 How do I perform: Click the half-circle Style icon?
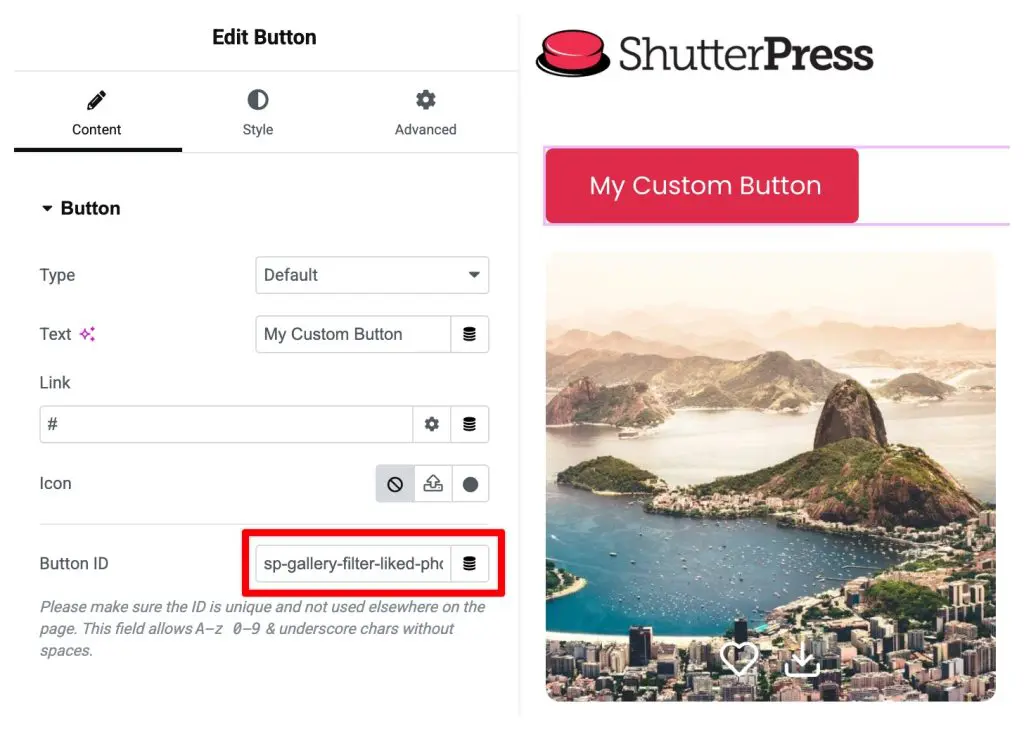258,100
